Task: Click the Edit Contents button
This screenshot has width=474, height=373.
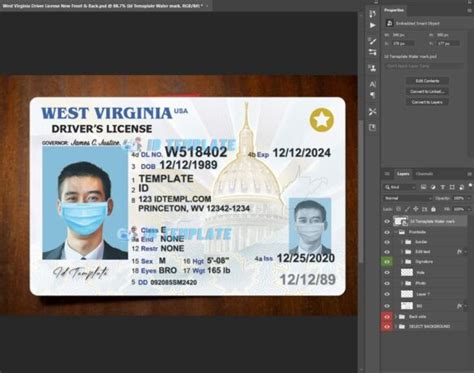Action: (x=427, y=81)
